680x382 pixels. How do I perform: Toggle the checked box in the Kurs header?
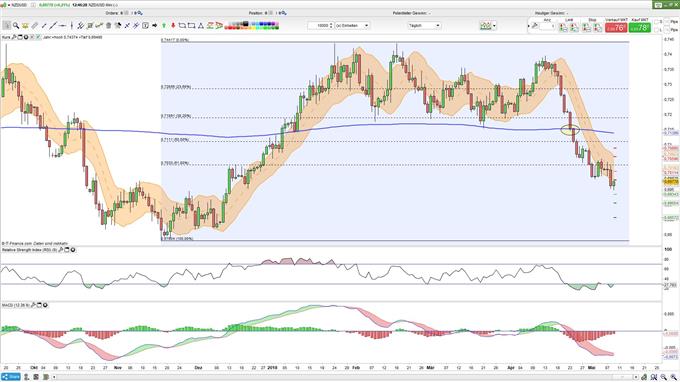point(38,37)
